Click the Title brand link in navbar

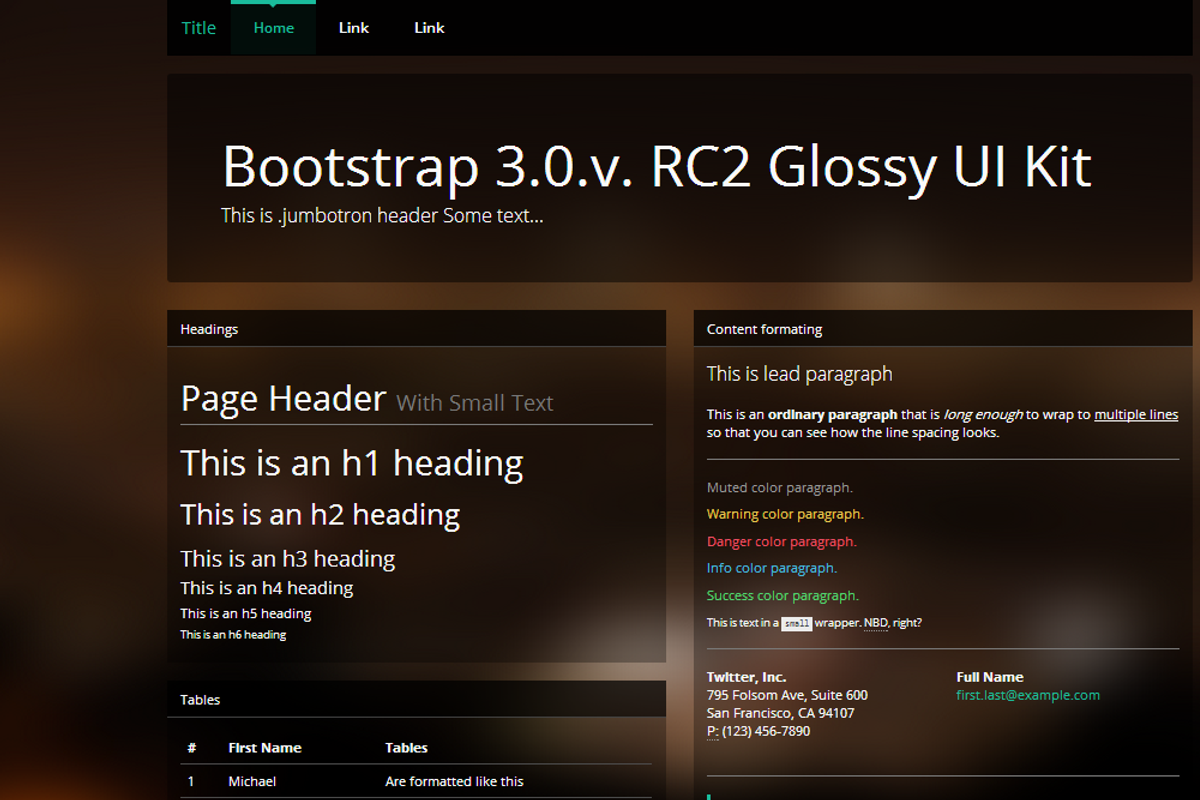(198, 27)
